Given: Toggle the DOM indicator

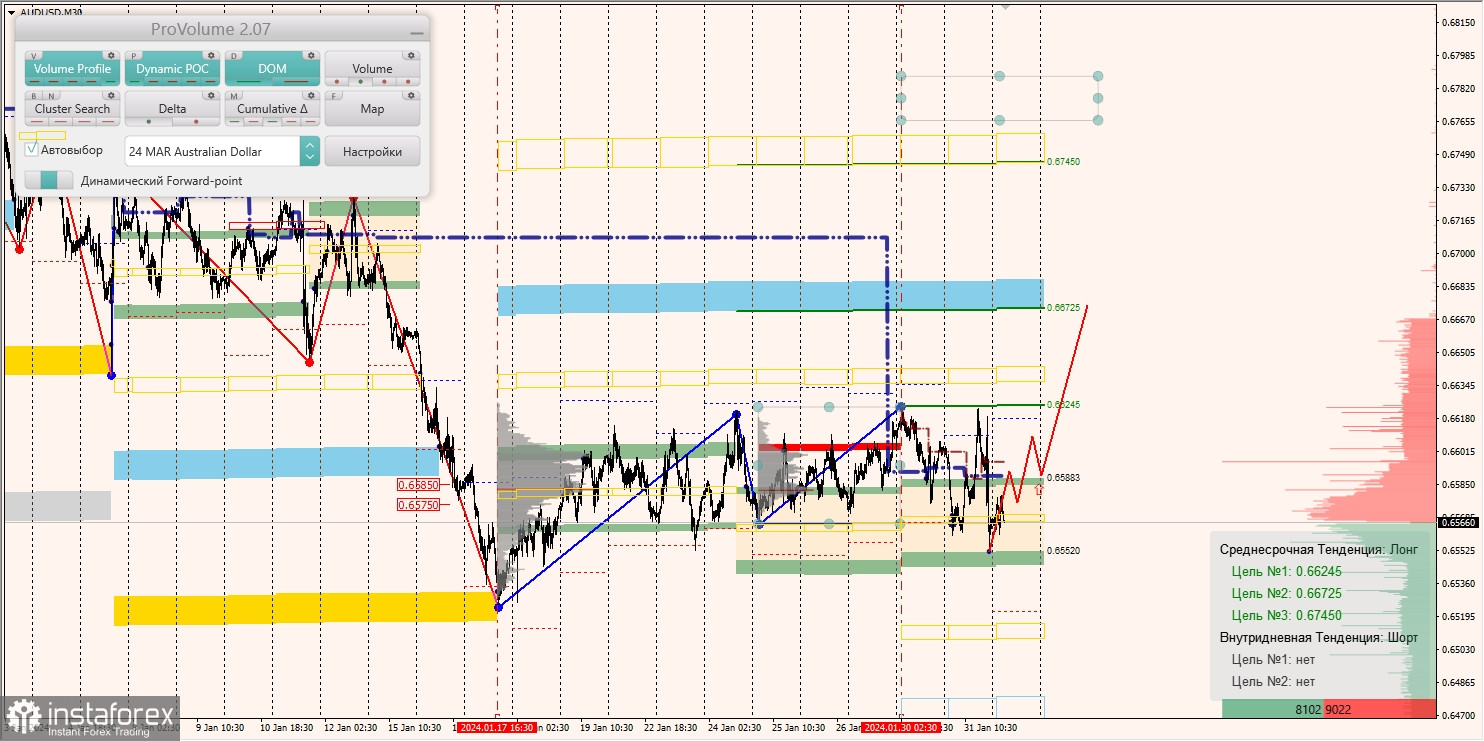Looking at the screenshot, I should [272, 69].
